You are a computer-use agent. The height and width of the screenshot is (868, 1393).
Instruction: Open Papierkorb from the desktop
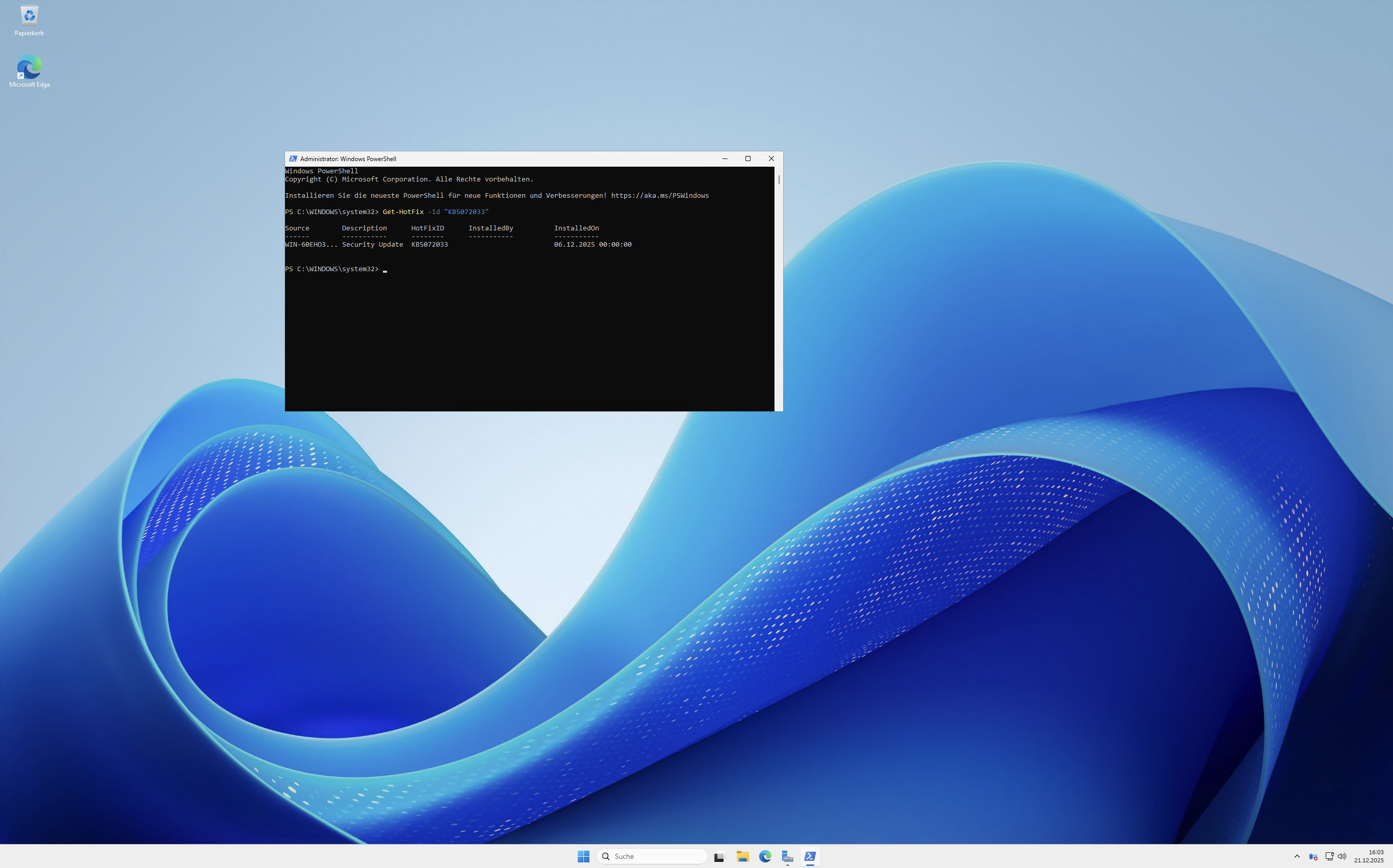click(29, 15)
